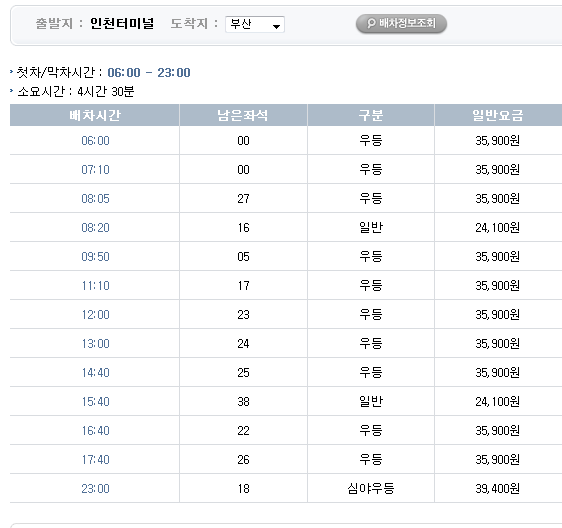Select the 17:40 departure time
Image resolution: width=562 pixels, height=528 pixels.
click(x=95, y=460)
